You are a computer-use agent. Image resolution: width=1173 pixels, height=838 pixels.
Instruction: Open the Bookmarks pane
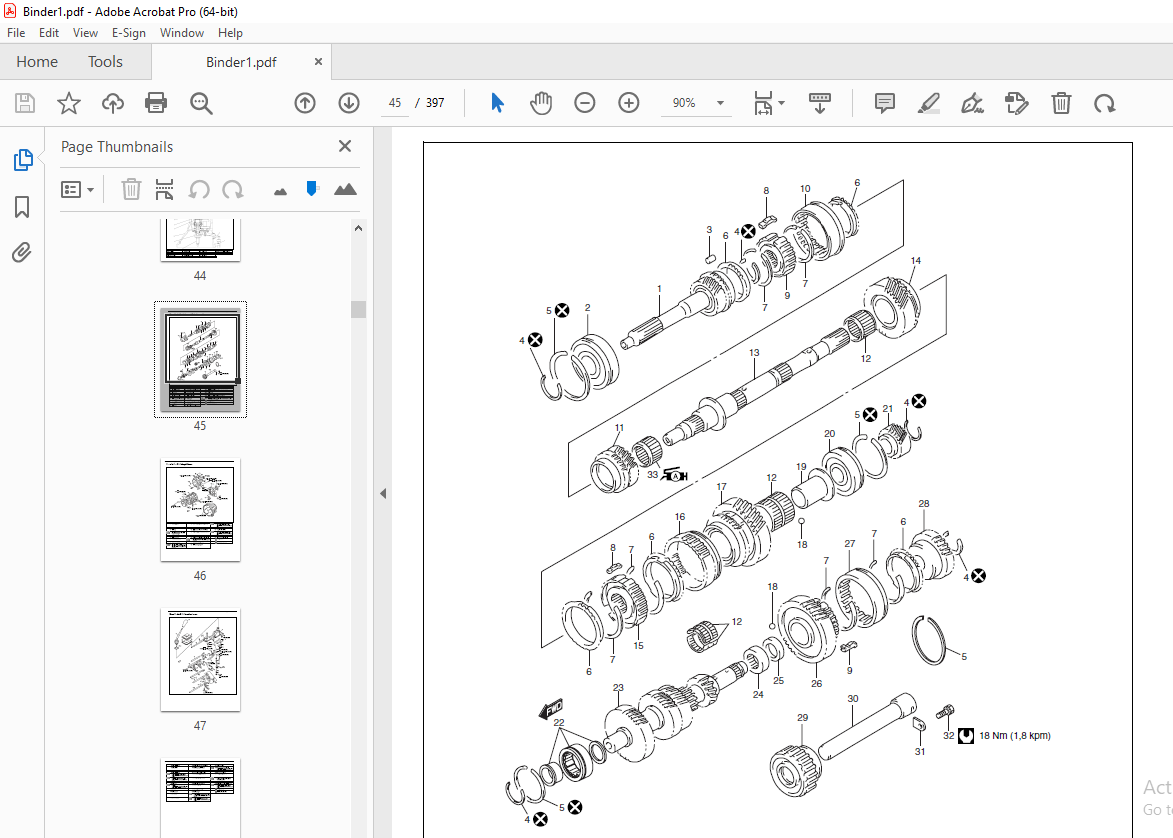[22, 207]
